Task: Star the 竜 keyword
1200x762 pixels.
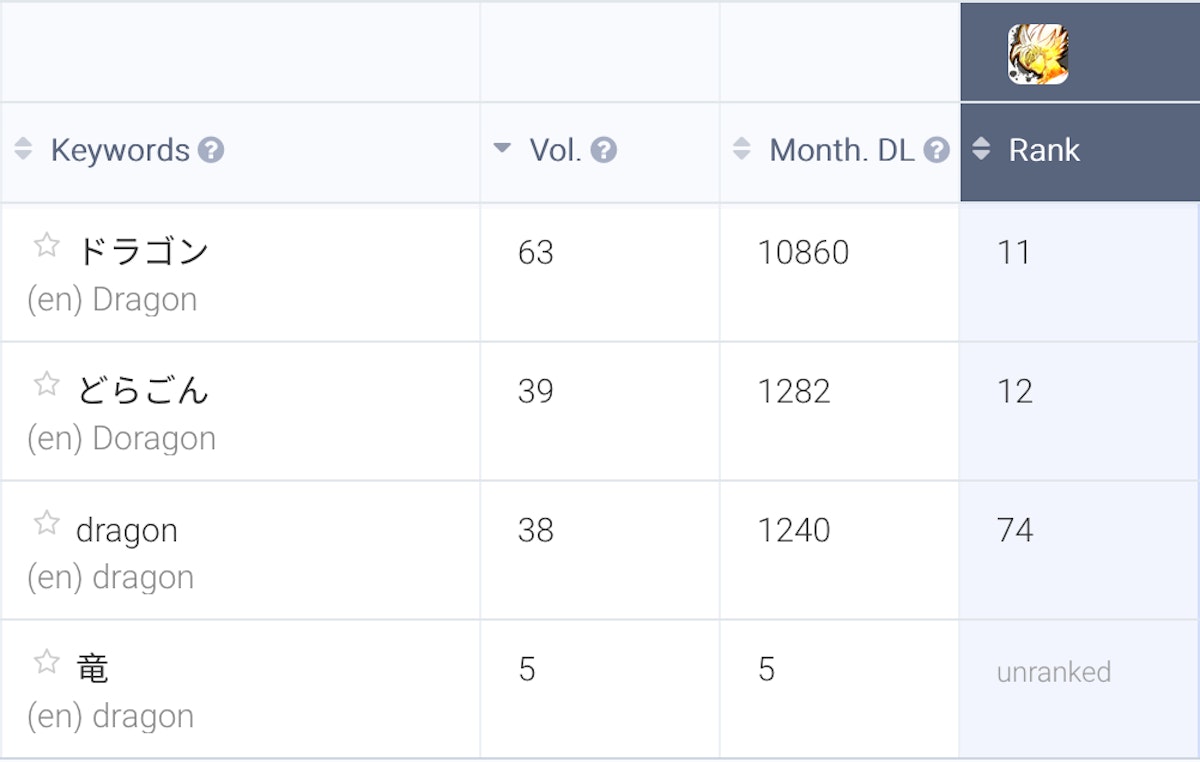Action: [46, 662]
